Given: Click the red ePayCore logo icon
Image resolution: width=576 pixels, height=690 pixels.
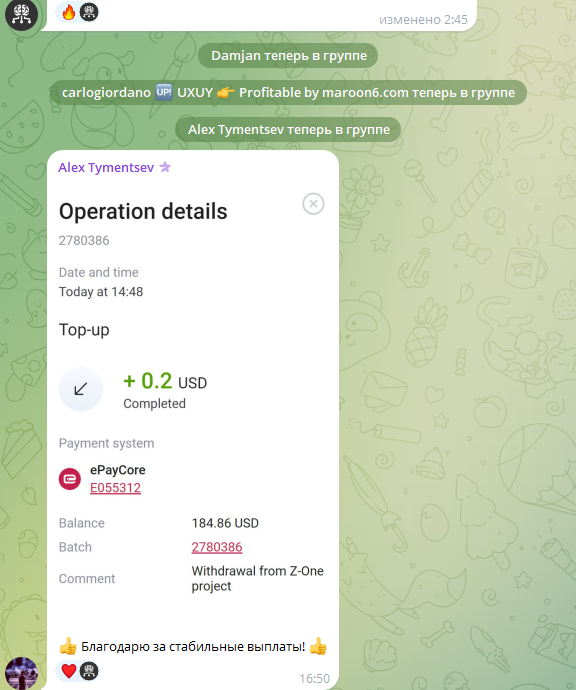Looking at the screenshot, I should click(70, 479).
